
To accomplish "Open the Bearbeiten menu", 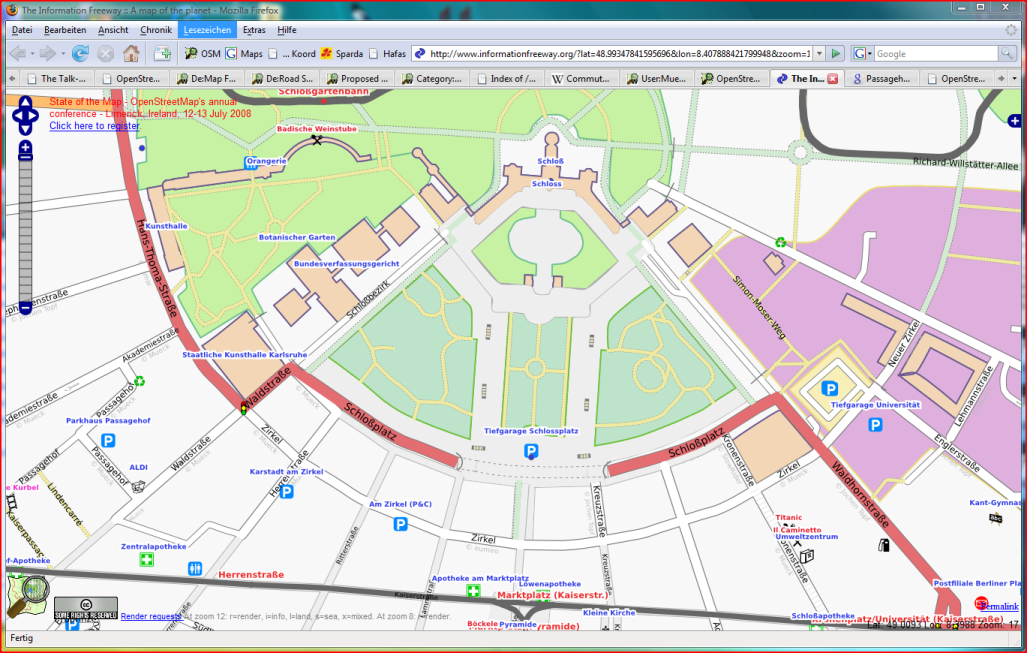I will click(65, 29).
